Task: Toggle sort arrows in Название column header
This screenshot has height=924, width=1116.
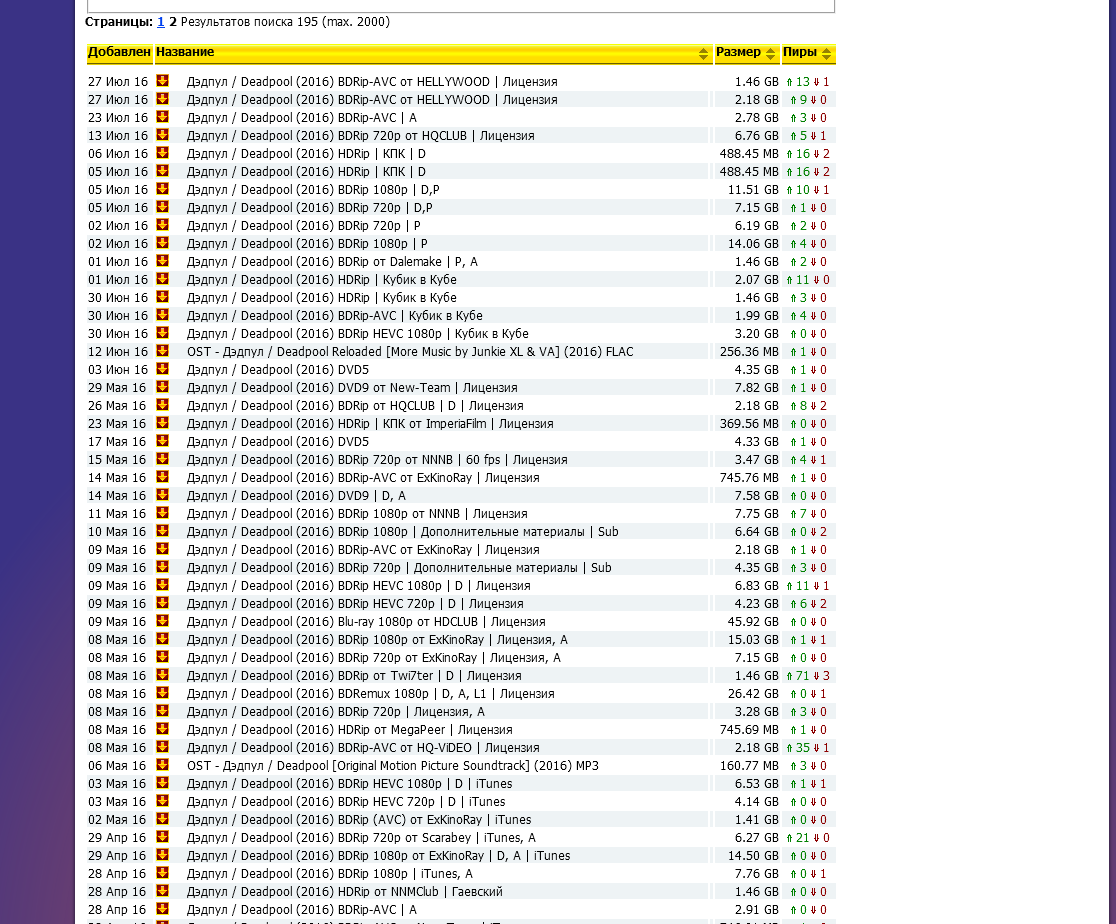Action: pyautogui.click(x=703, y=53)
